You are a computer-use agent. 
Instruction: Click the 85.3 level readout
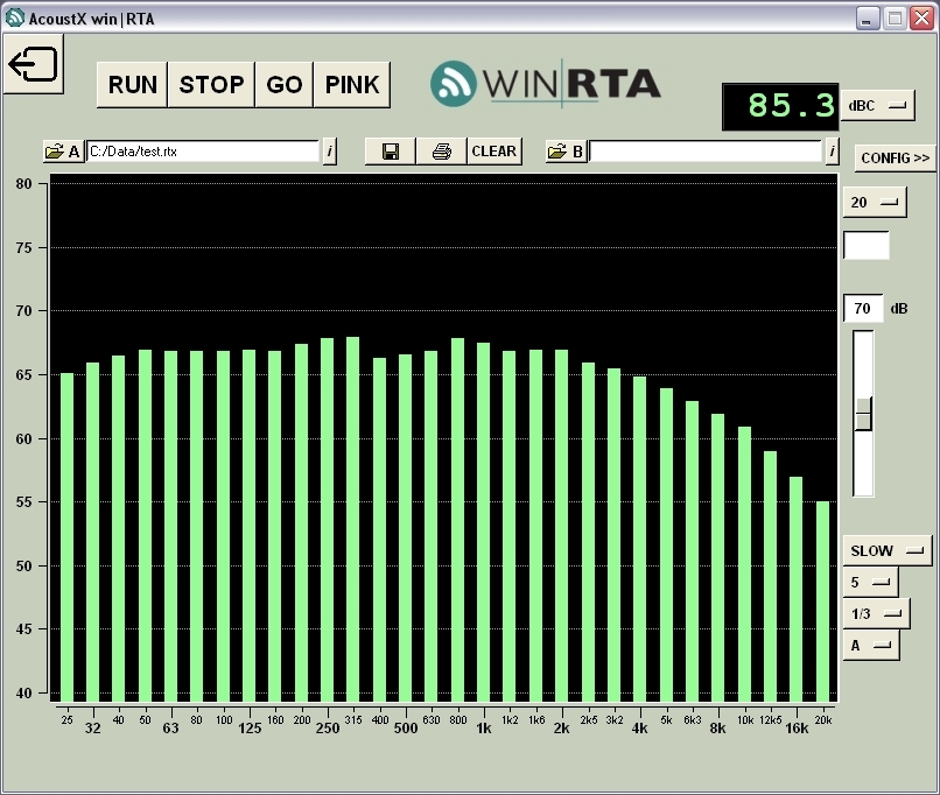[781, 107]
